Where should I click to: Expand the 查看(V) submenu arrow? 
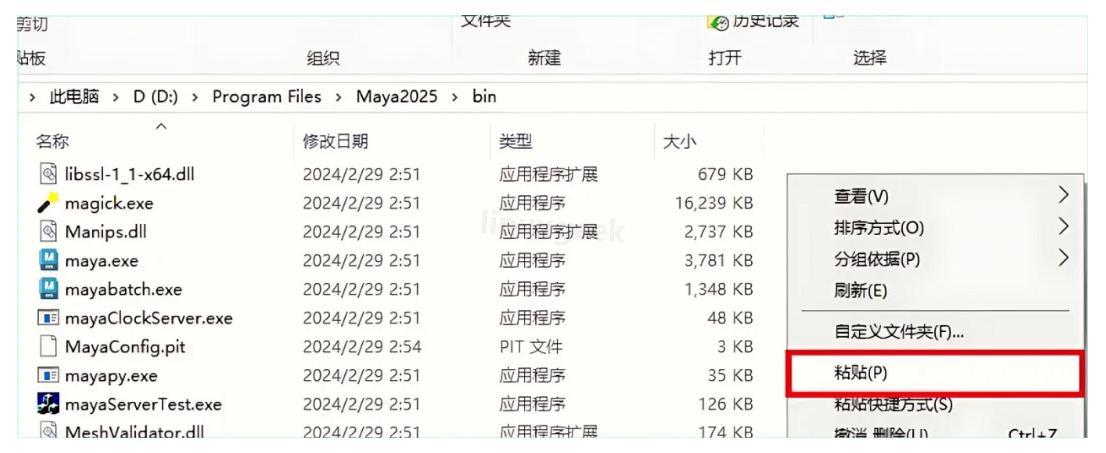pyautogui.click(x=1063, y=194)
